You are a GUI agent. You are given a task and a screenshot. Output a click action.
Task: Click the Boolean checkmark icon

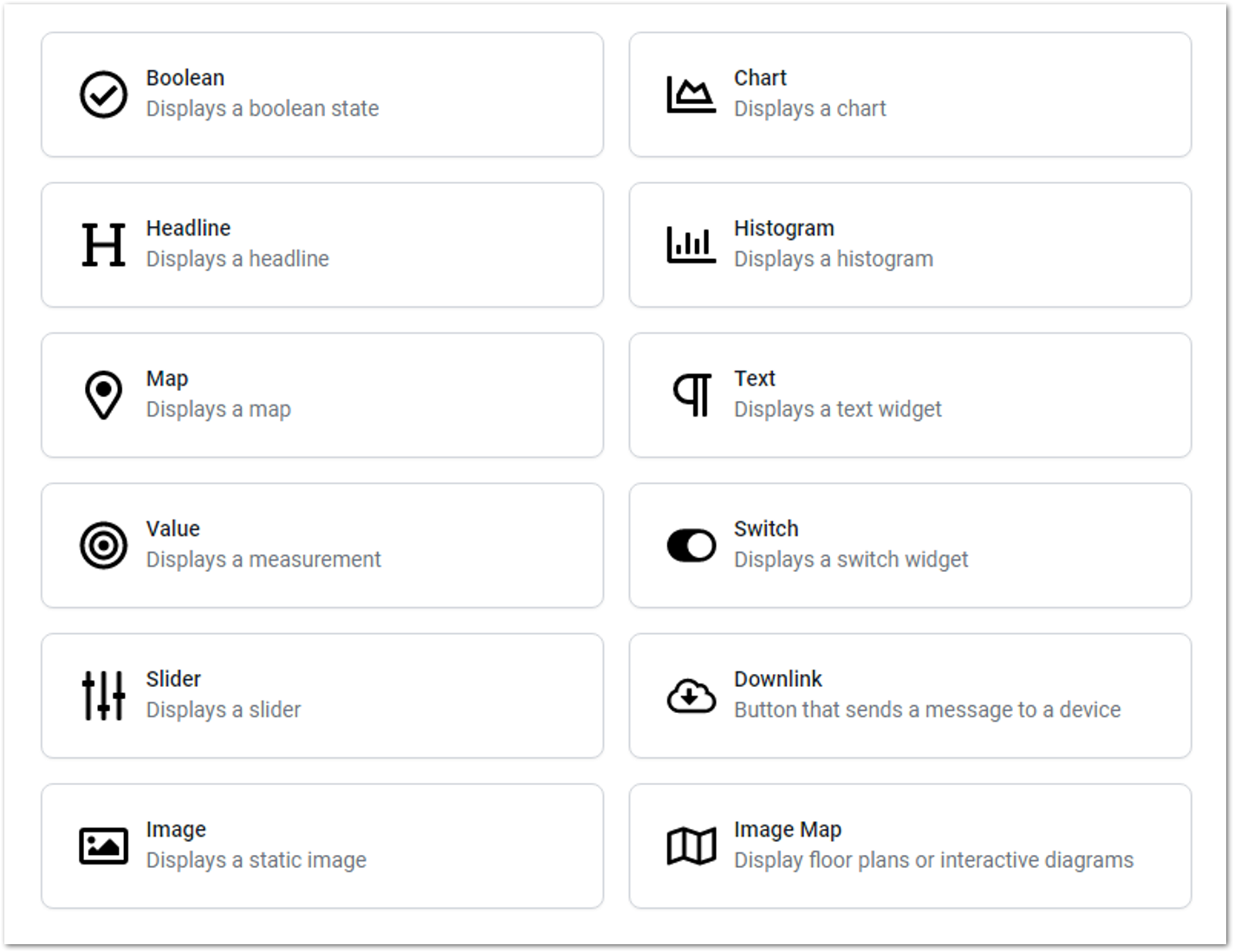pos(102,93)
